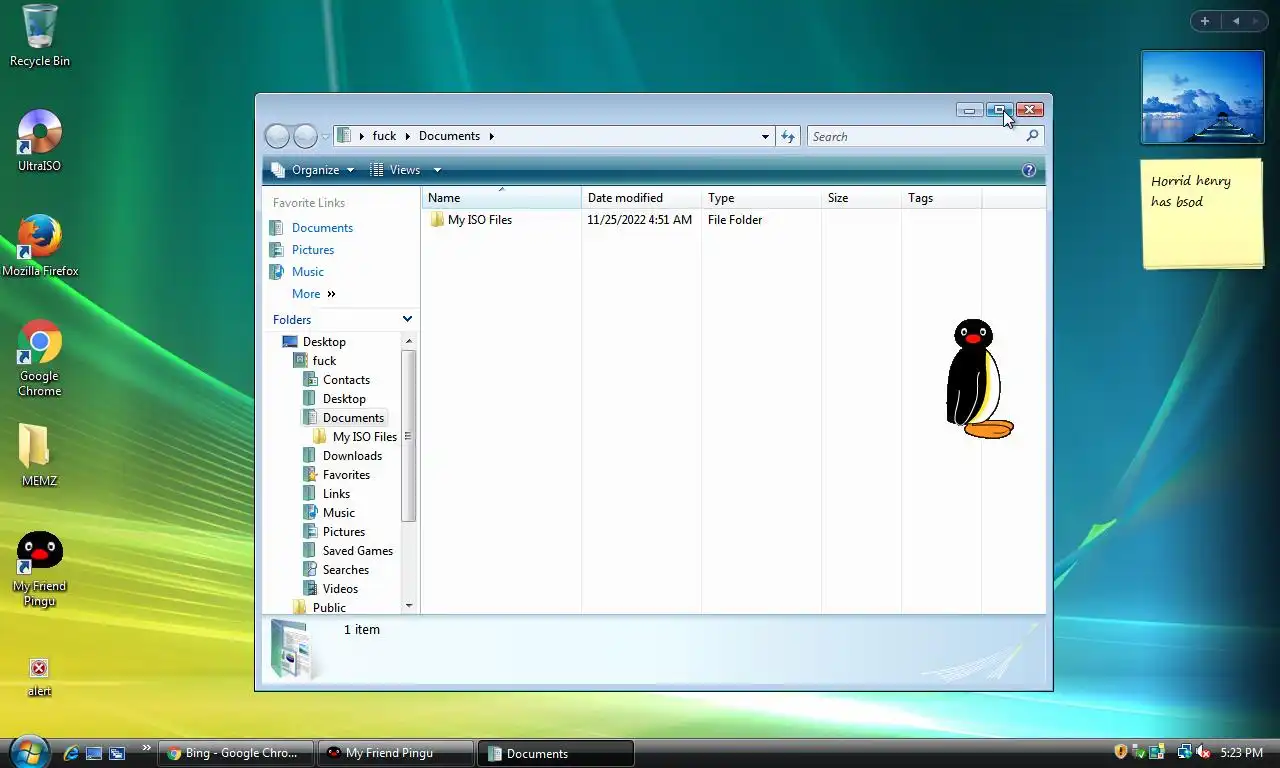This screenshot has width=1280, height=768.
Task: Open the recent pages dropdown arrow
Action: coord(325,137)
